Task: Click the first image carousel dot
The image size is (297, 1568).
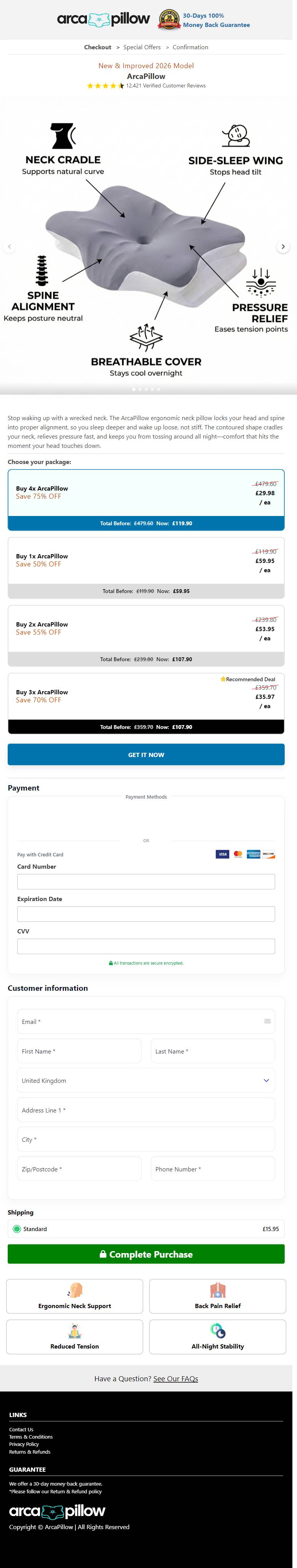Action: (134, 389)
